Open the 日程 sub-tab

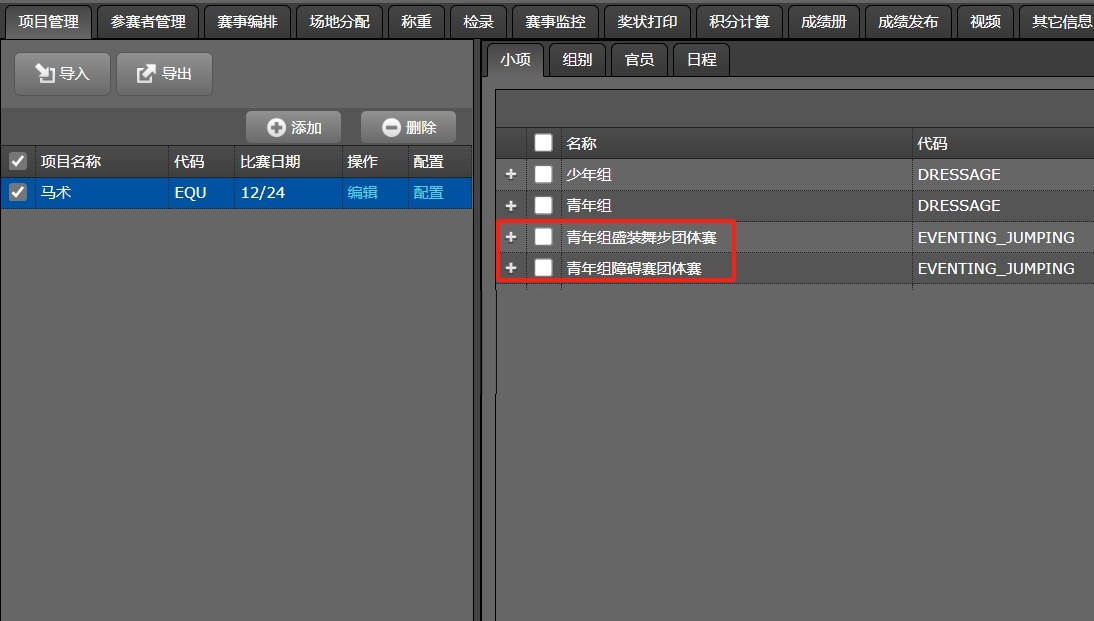[701, 60]
